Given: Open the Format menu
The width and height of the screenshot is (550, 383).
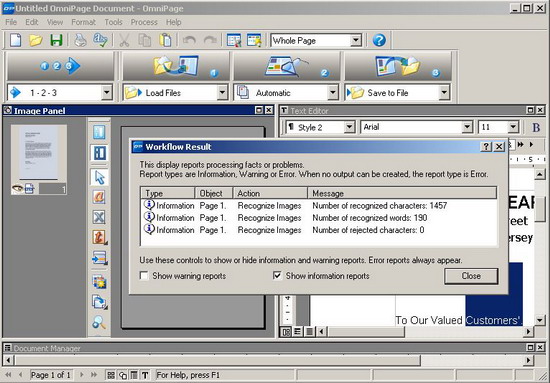Looking at the screenshot, I should 83,22.
